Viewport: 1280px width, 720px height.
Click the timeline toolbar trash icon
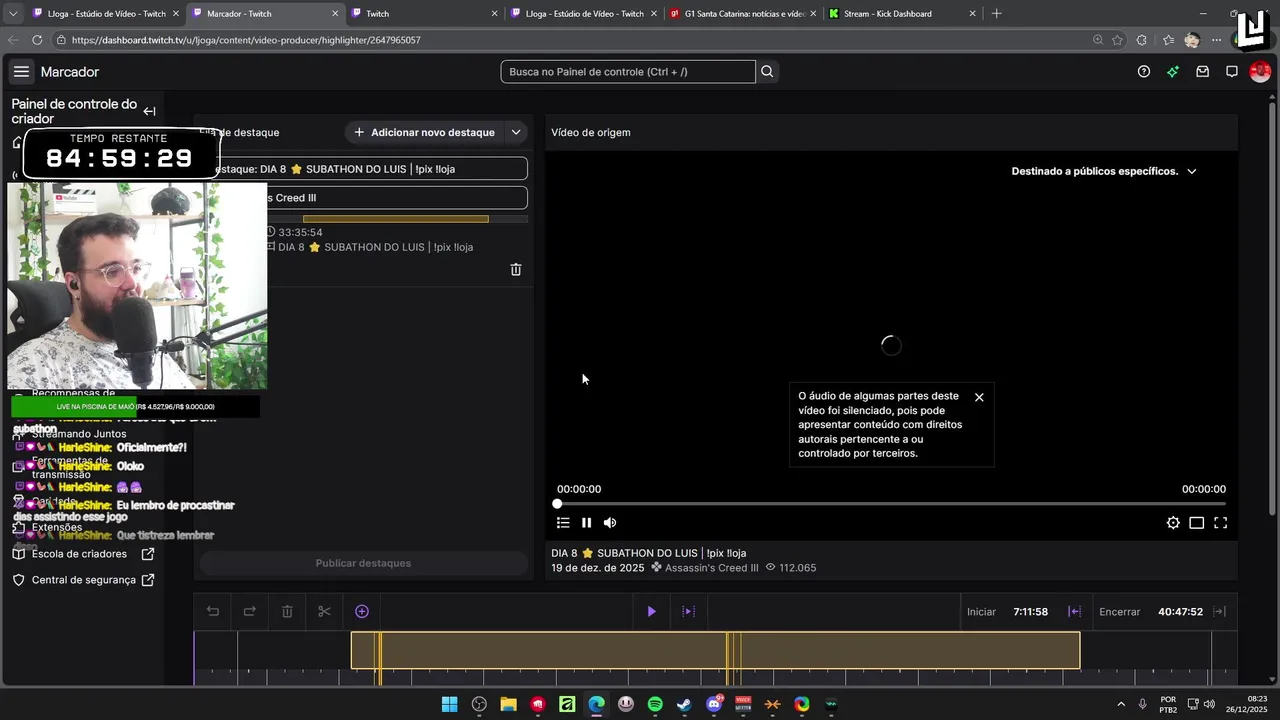click(x=287, y=611)
